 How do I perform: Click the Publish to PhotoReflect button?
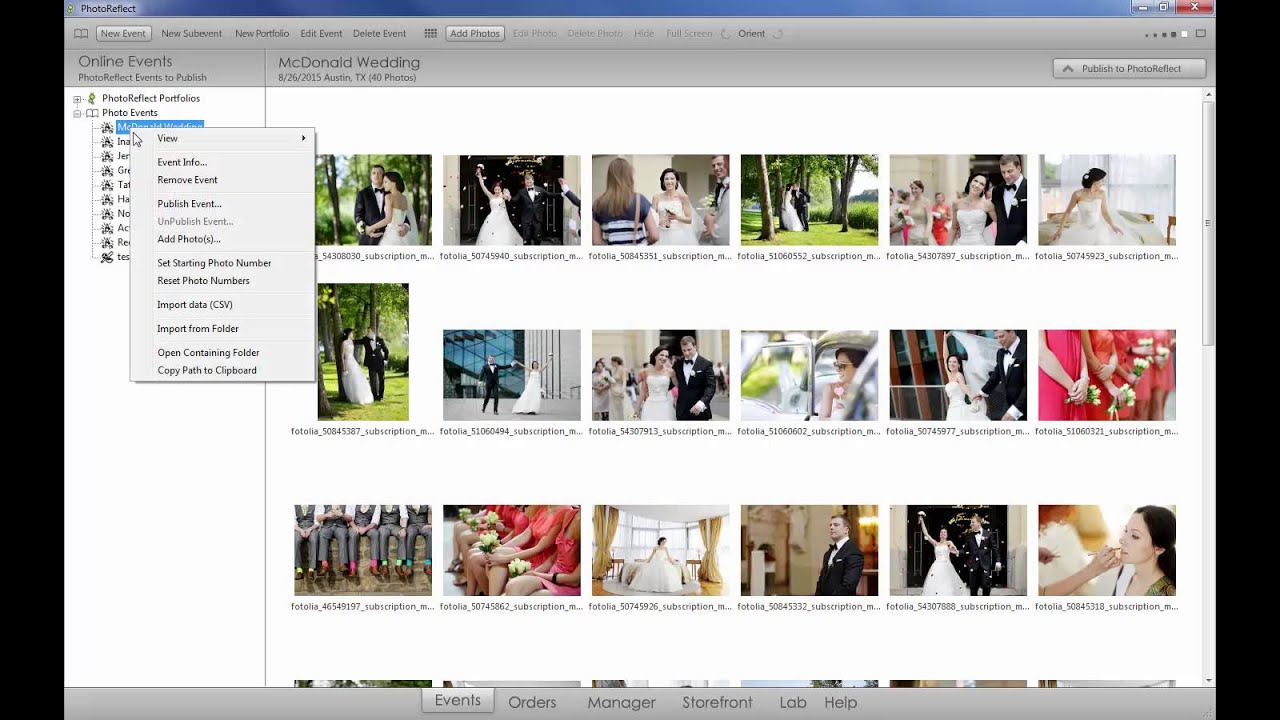1129,69
